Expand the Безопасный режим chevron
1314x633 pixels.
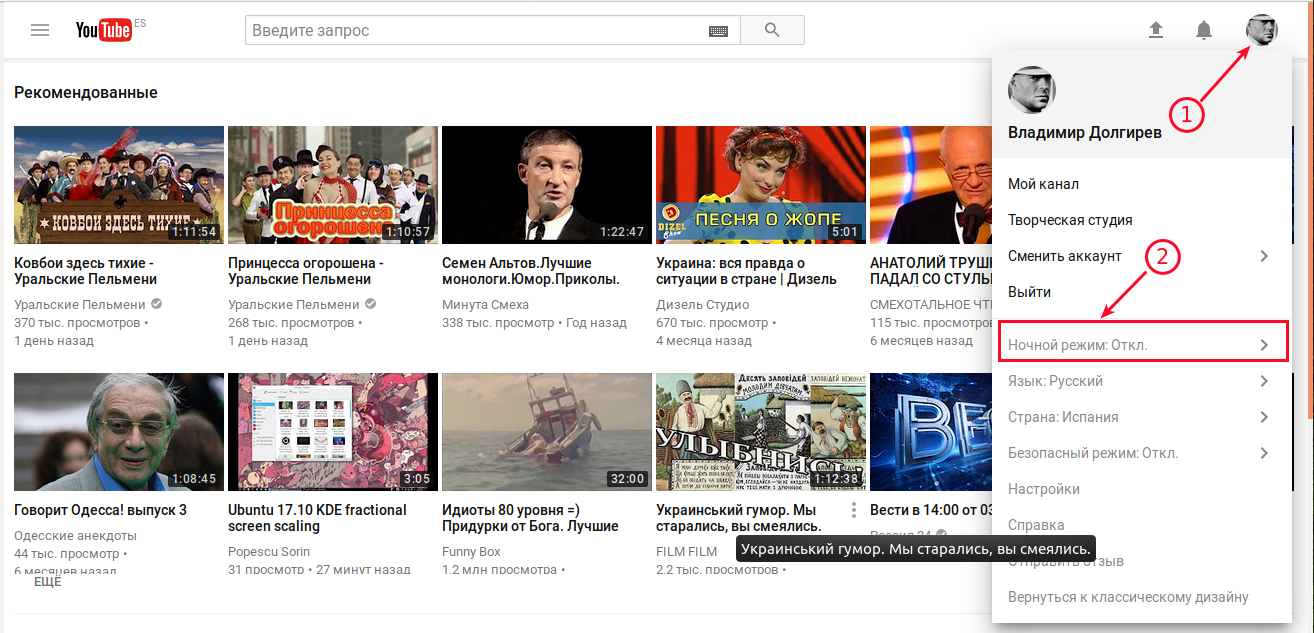click(x=1264, y=453)
